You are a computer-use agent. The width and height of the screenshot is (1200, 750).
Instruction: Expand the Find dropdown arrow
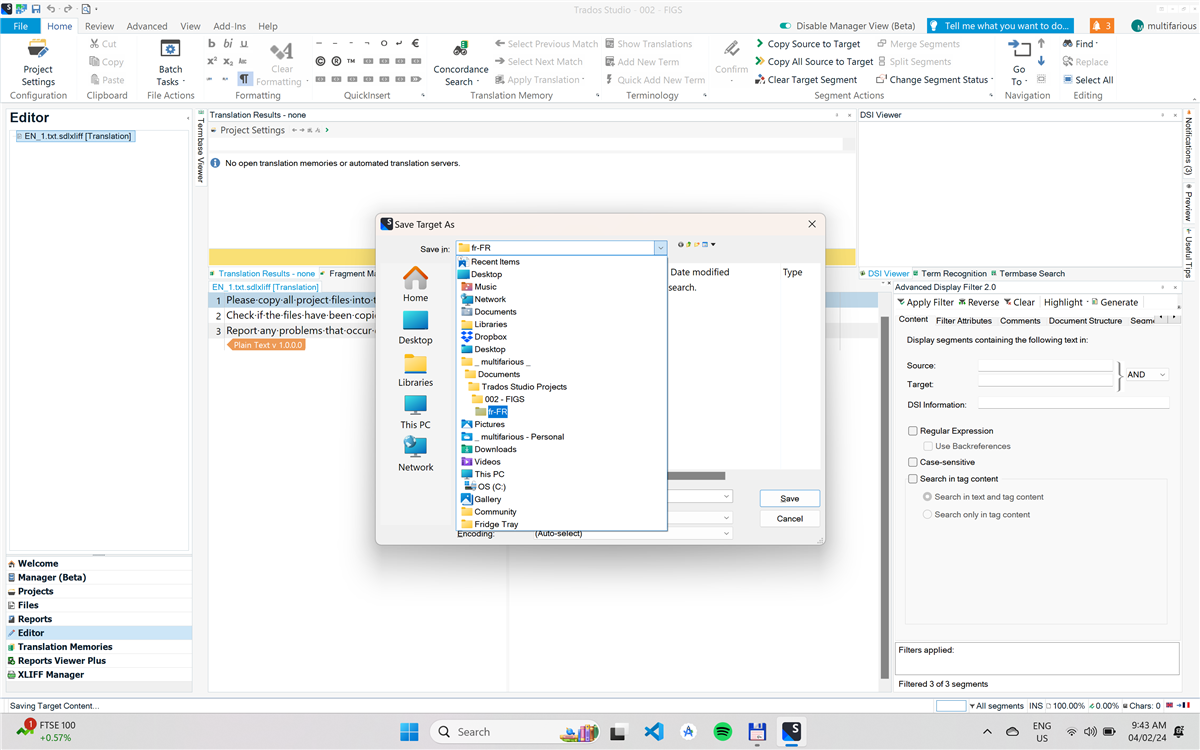pos(1097,44)
